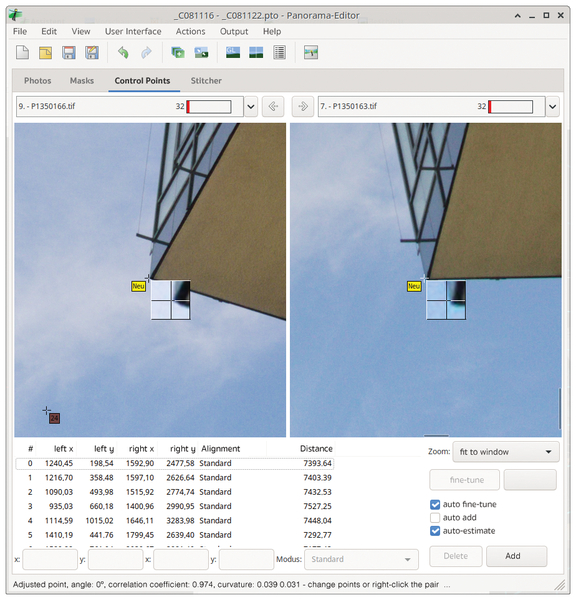Click the Save As toolbar icon
Screen dimensions: 576x600
click(x=92, y=52)
